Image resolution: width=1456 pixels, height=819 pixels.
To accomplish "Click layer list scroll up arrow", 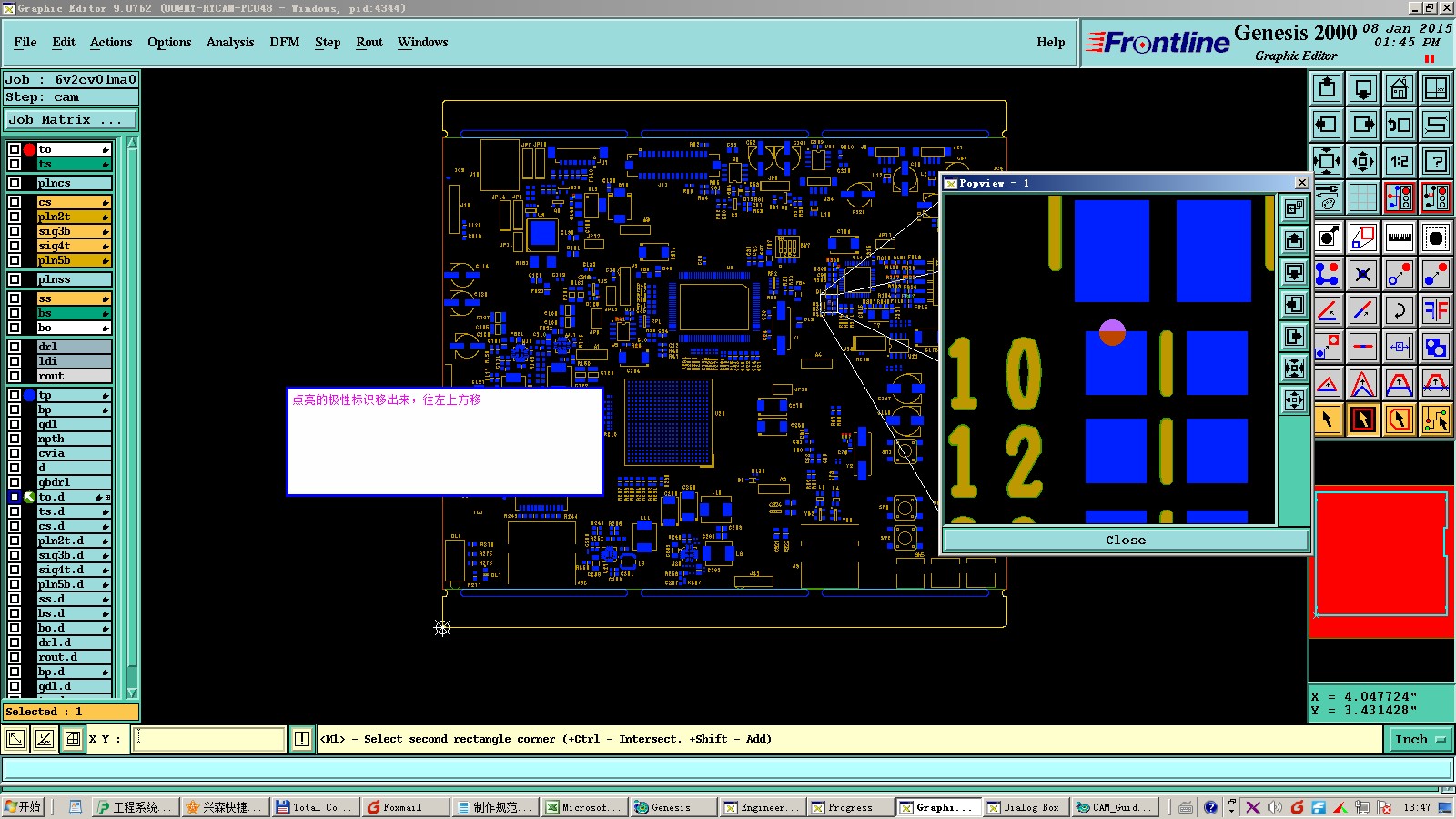I will point(132,144).
